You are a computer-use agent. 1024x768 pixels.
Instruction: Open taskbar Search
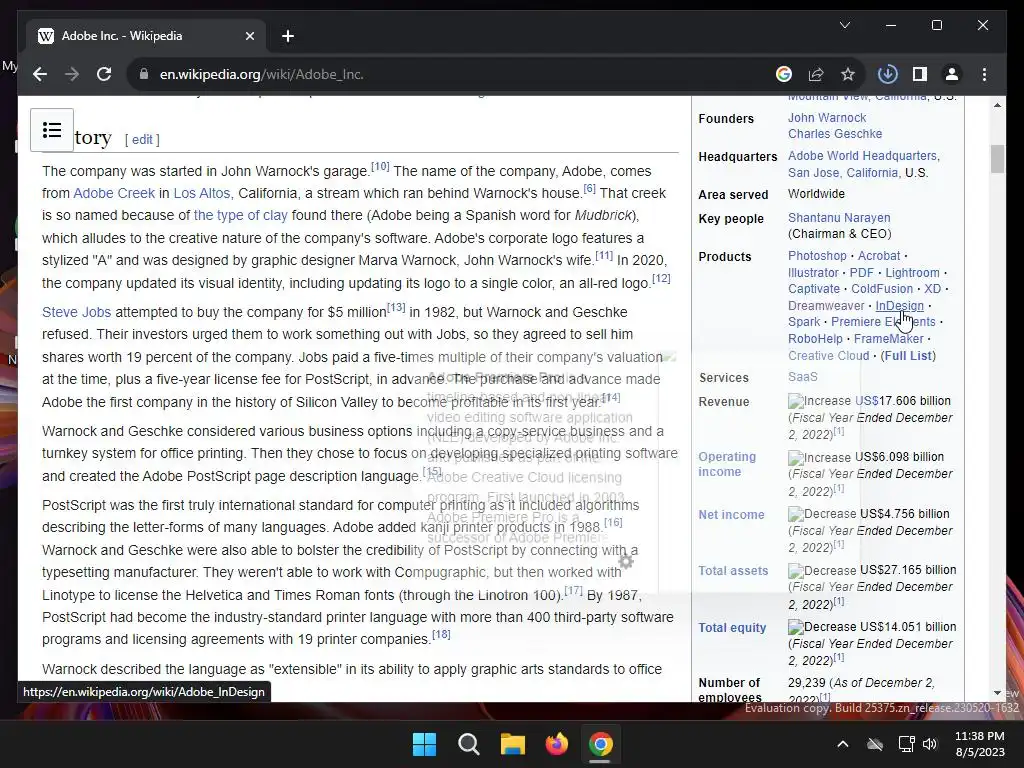pos(468,744)
